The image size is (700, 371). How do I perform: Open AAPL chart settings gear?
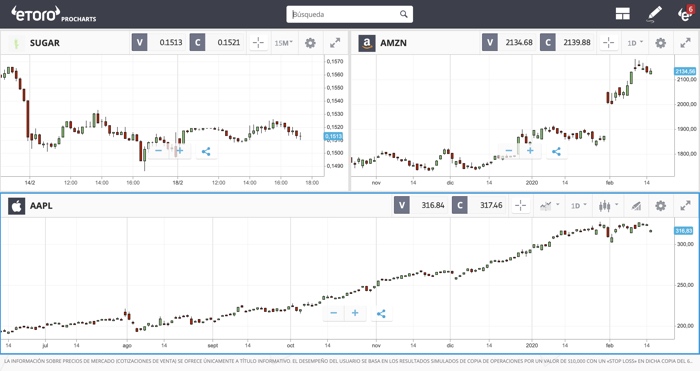[x=660, y=206]
